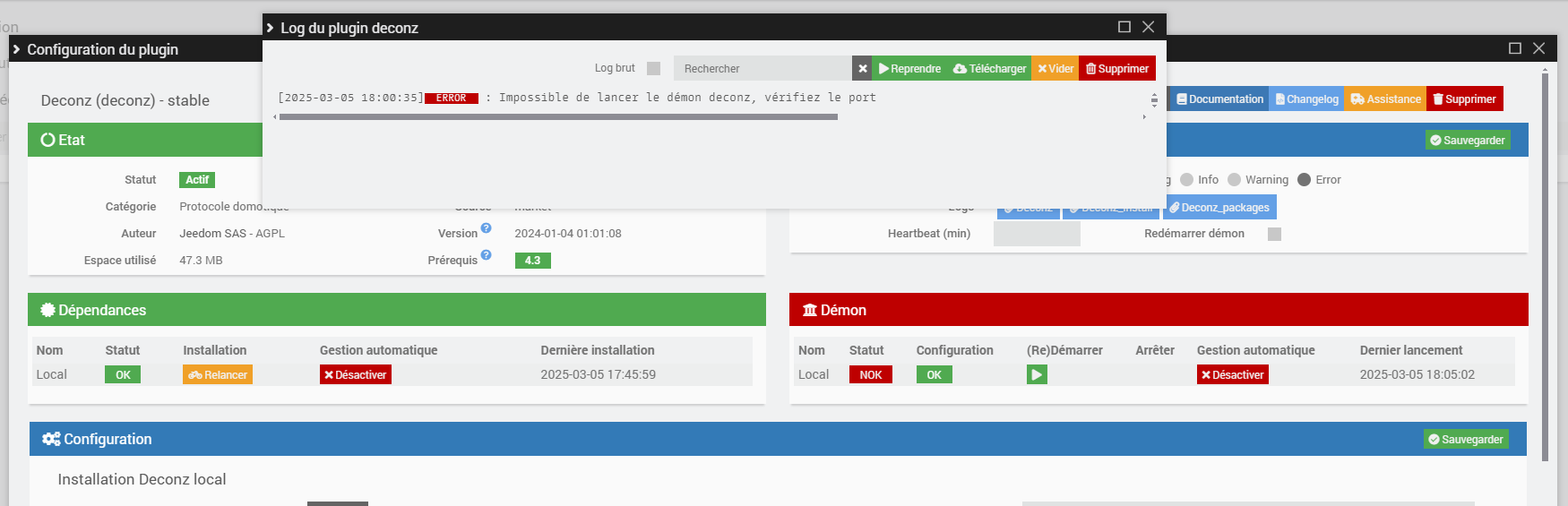Maximize the Configuration du plugin window

tap(1515, 48)
